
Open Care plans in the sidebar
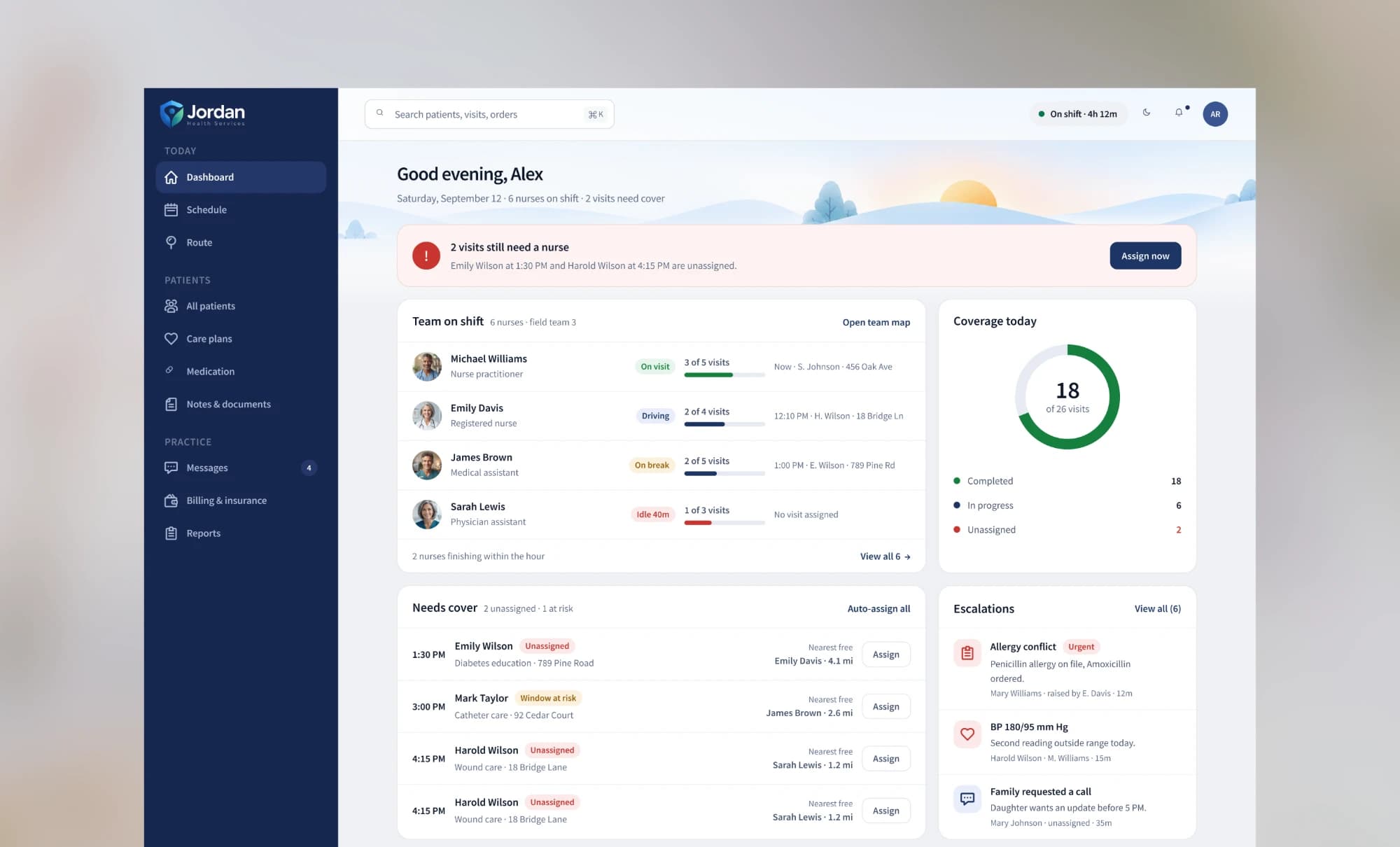tap(241, 338)
